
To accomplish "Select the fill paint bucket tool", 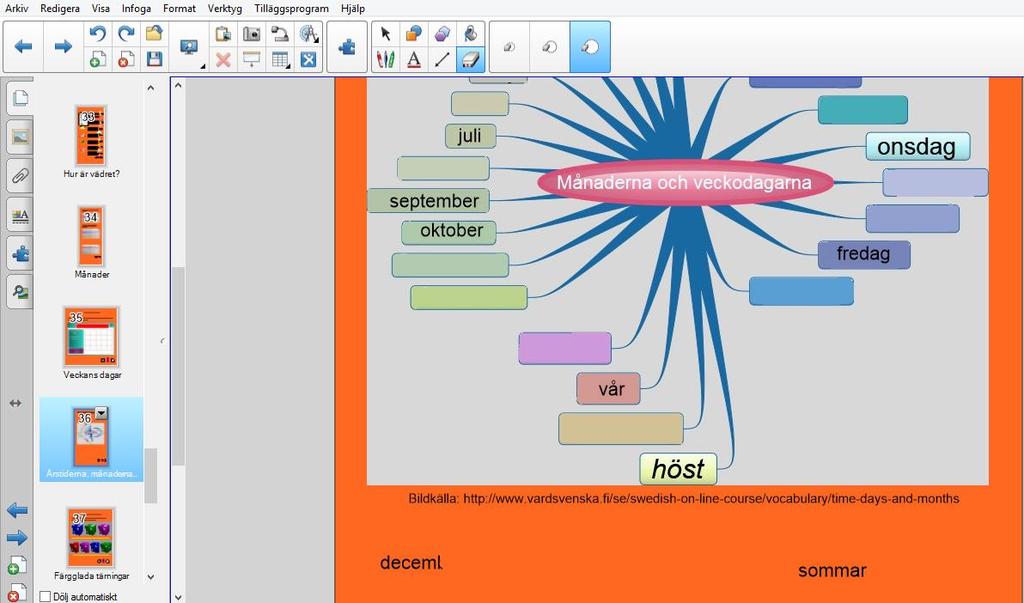I will click(470, 34).
